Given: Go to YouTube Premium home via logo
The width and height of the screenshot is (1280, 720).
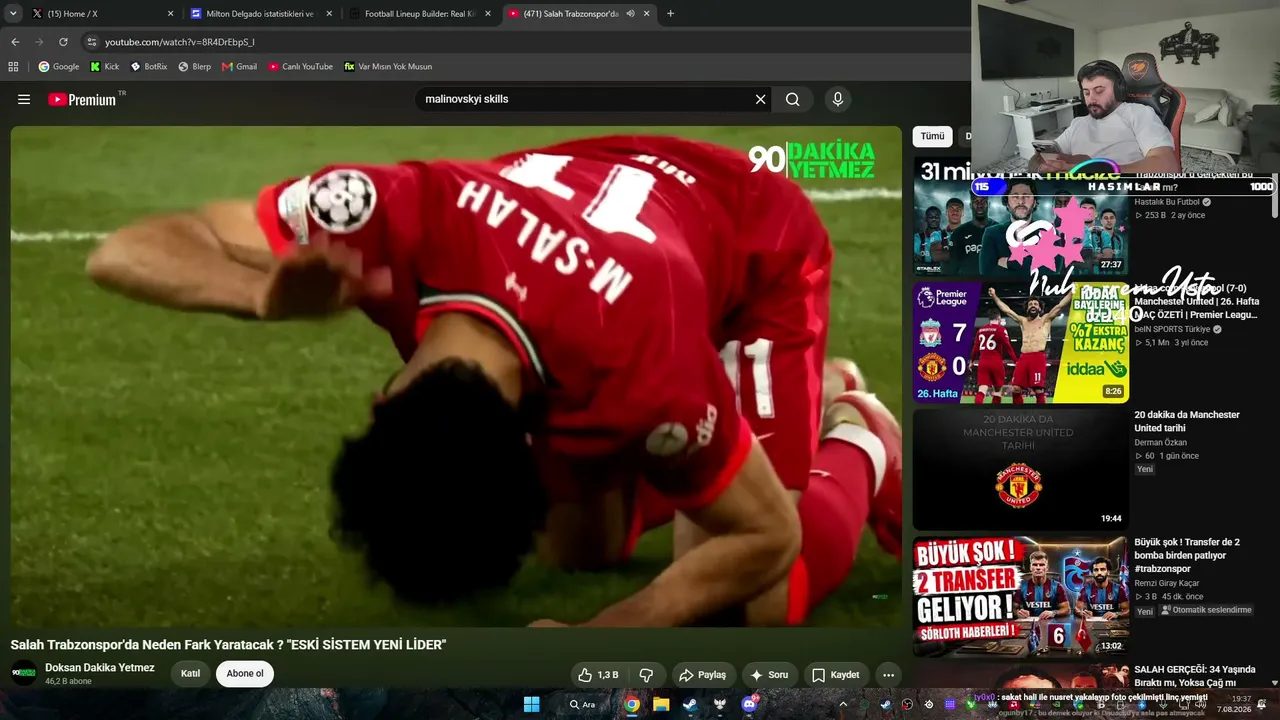Looking at the screenshot, I should click(82, 99).
